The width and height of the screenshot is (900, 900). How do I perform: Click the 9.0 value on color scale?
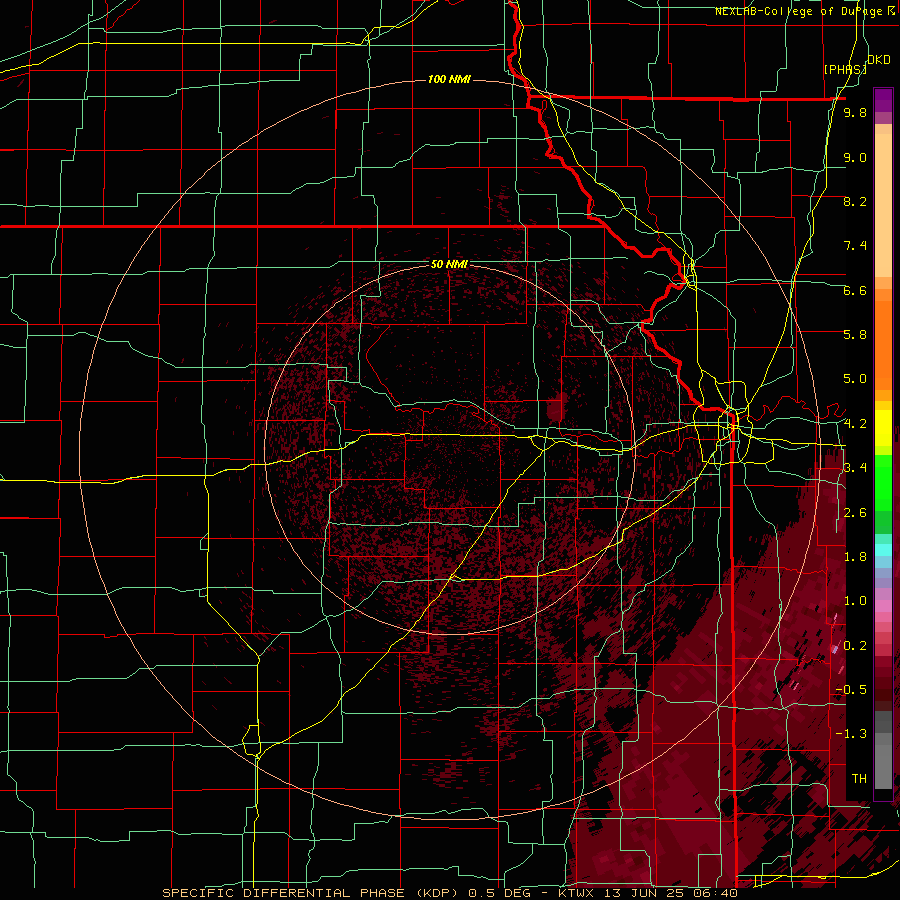click(x=855, y=157)
